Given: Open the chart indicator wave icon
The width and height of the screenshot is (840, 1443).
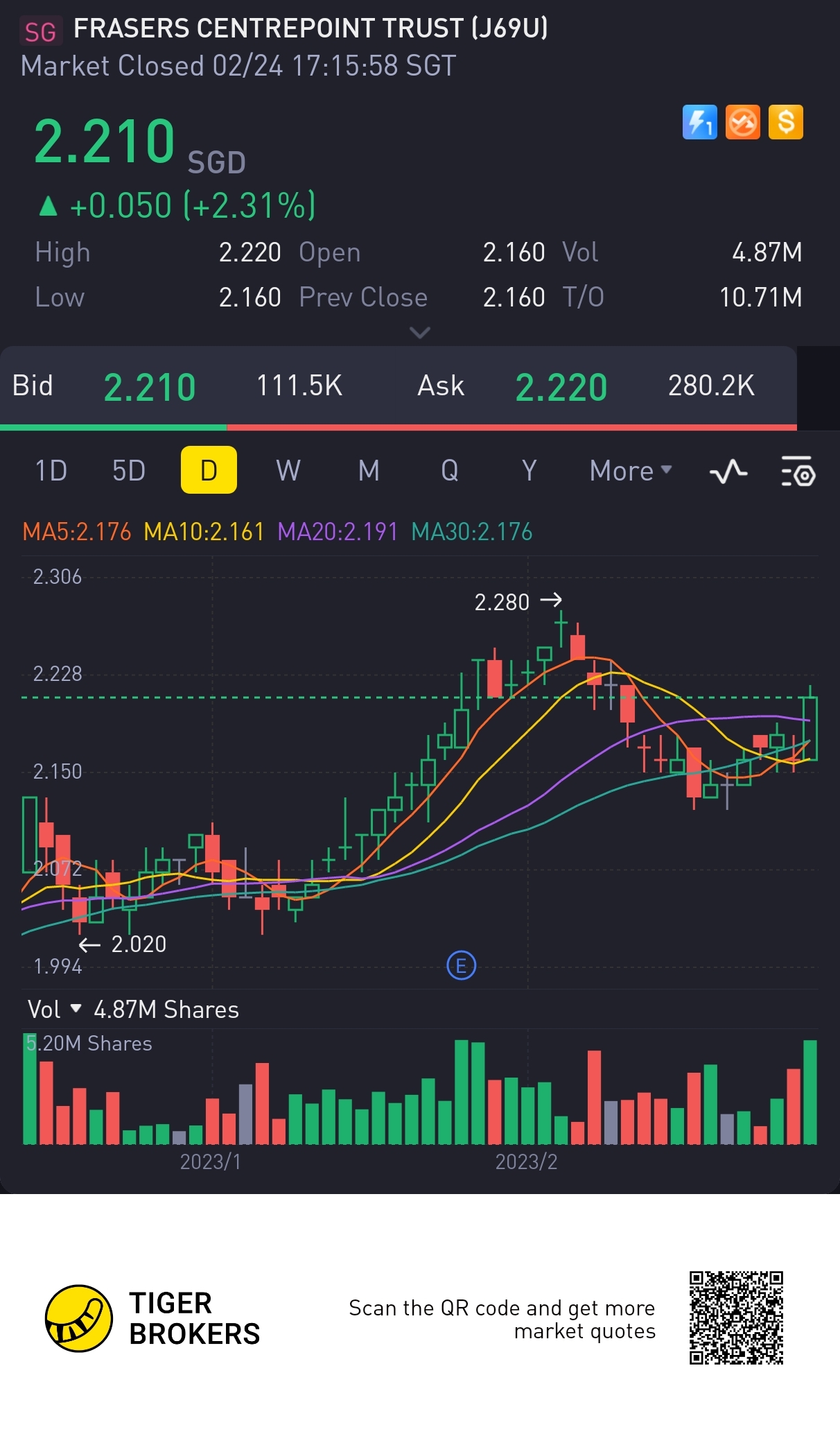Looking at the screenshot, I should 728,472.
